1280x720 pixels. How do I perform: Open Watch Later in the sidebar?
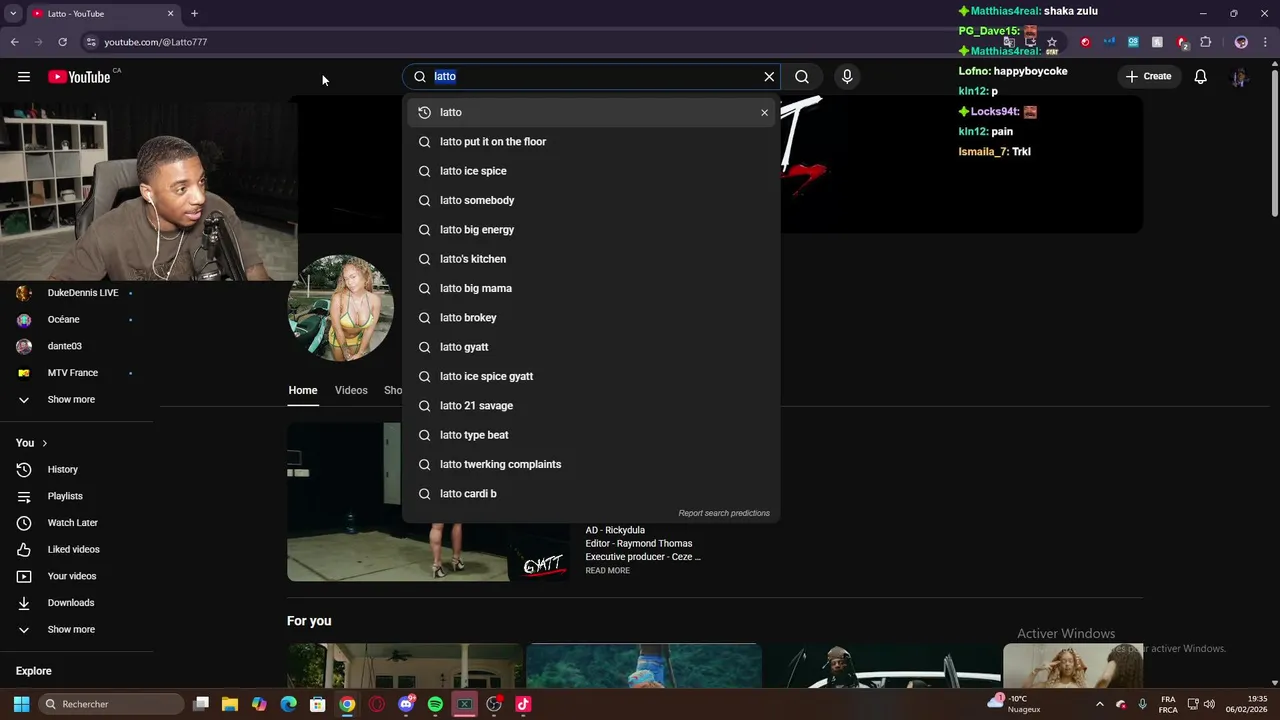tap(77, 523)
